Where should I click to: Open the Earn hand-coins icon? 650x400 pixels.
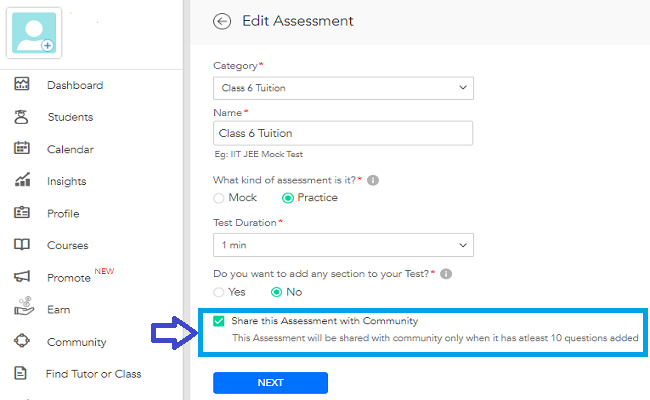[24, 306]
